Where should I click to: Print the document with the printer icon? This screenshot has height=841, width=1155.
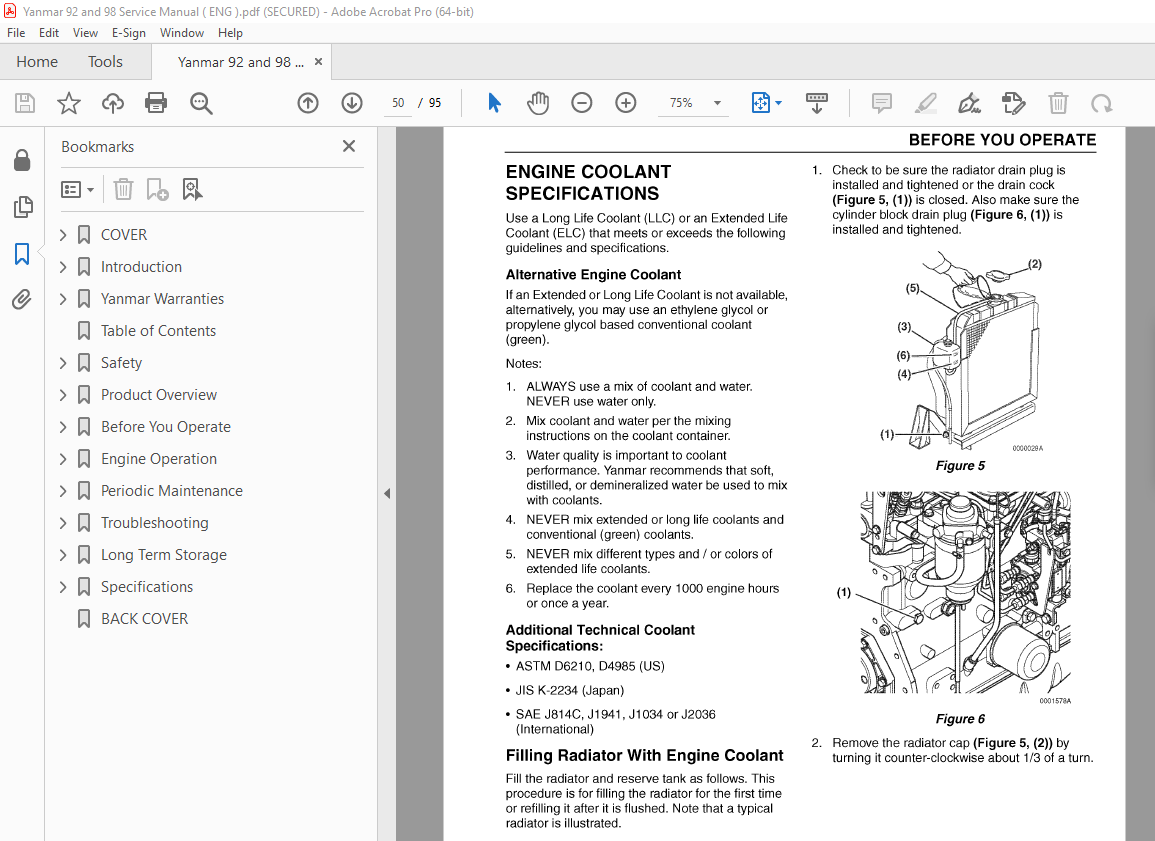(x=156, y=103)
